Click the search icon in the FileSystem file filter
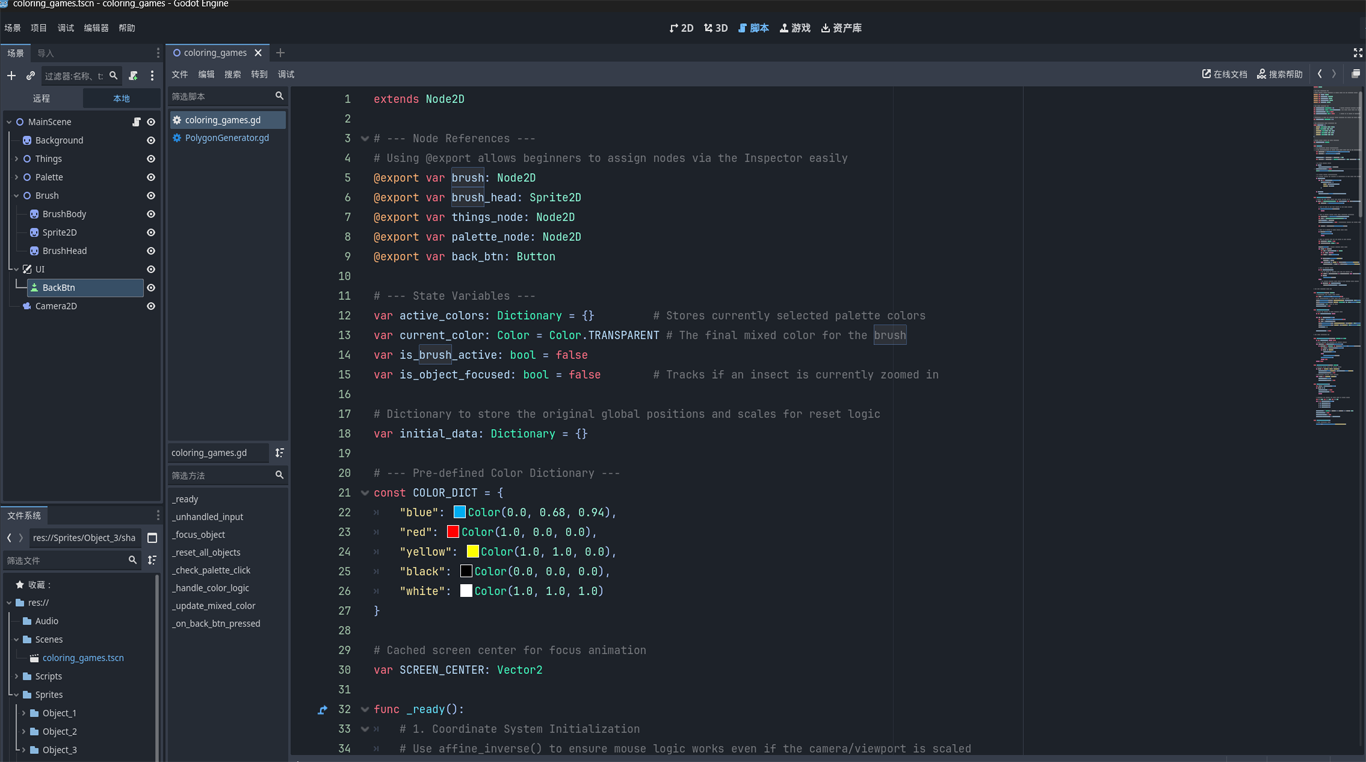 pos(132,561)
